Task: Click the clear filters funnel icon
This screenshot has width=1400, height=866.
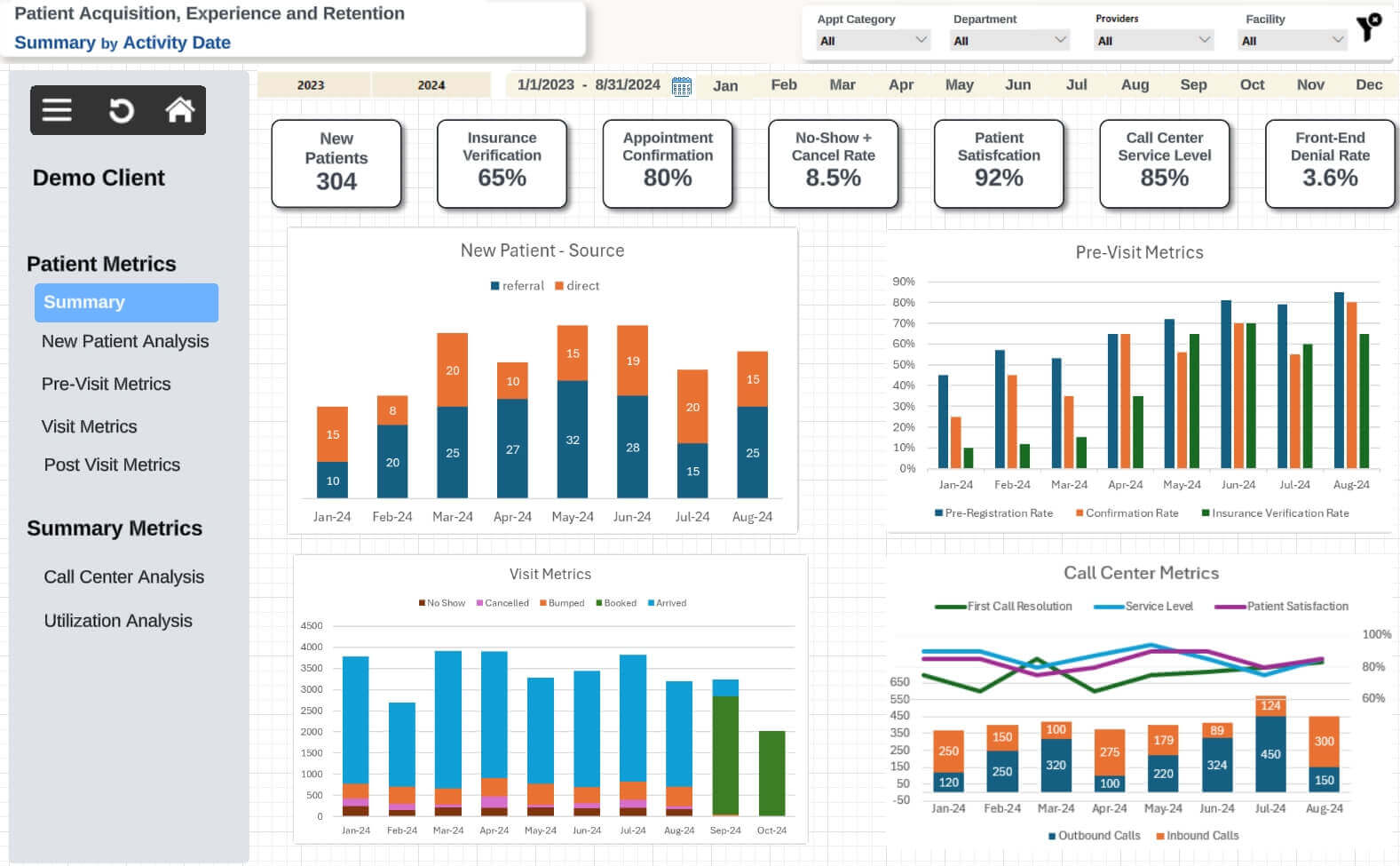Action: pos(1369,28)
